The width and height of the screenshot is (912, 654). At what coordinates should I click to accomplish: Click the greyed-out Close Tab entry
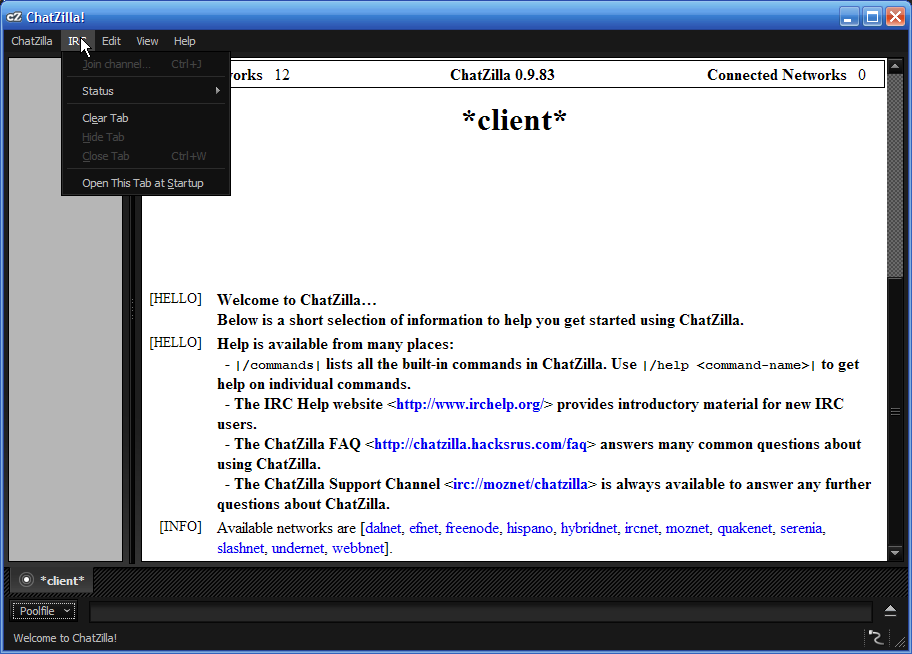(146, 157)
